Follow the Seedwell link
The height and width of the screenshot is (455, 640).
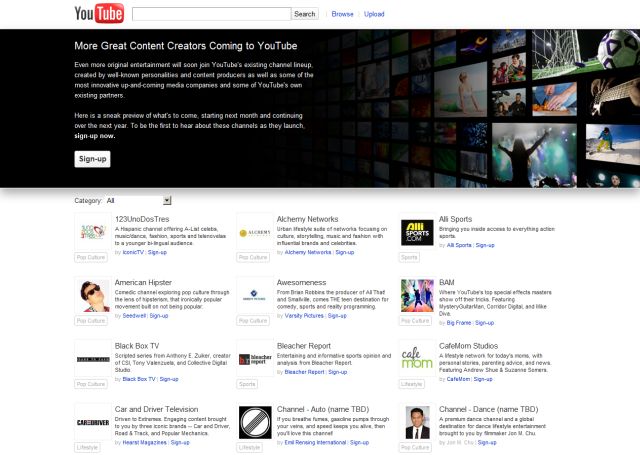[x=134, y=315]
